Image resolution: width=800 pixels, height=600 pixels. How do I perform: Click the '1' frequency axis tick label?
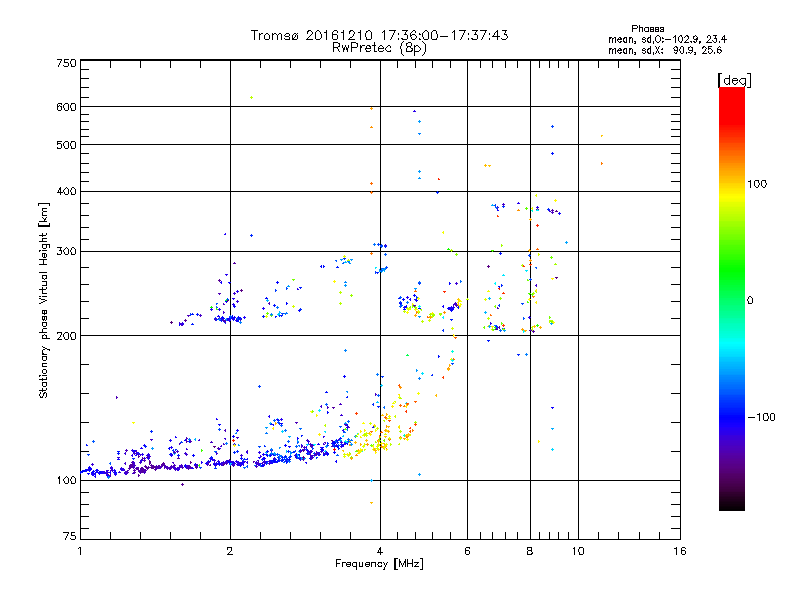pos(80,551)
